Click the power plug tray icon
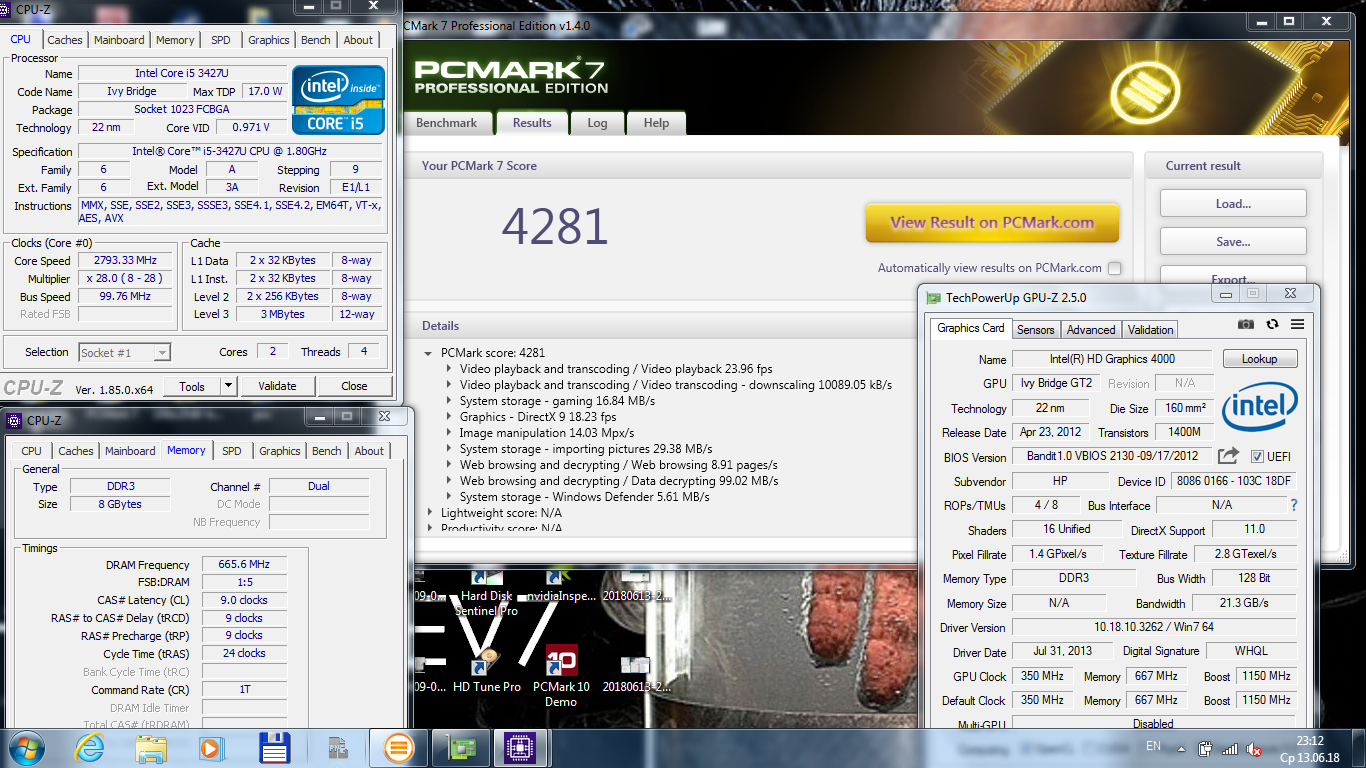The width and height of the screenshot is (1366, 768). [1206, 747]
